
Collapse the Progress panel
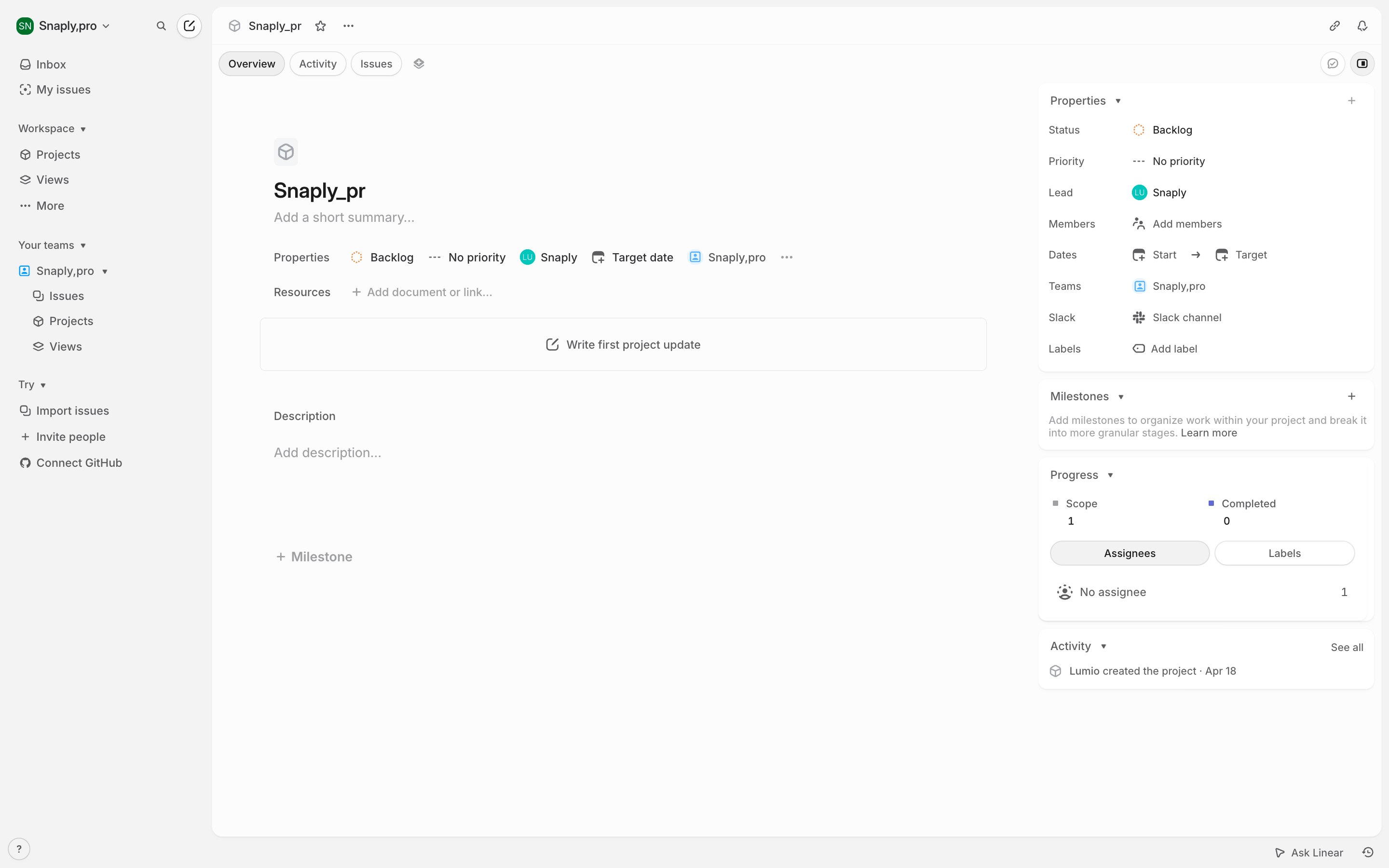(1111, 475)
